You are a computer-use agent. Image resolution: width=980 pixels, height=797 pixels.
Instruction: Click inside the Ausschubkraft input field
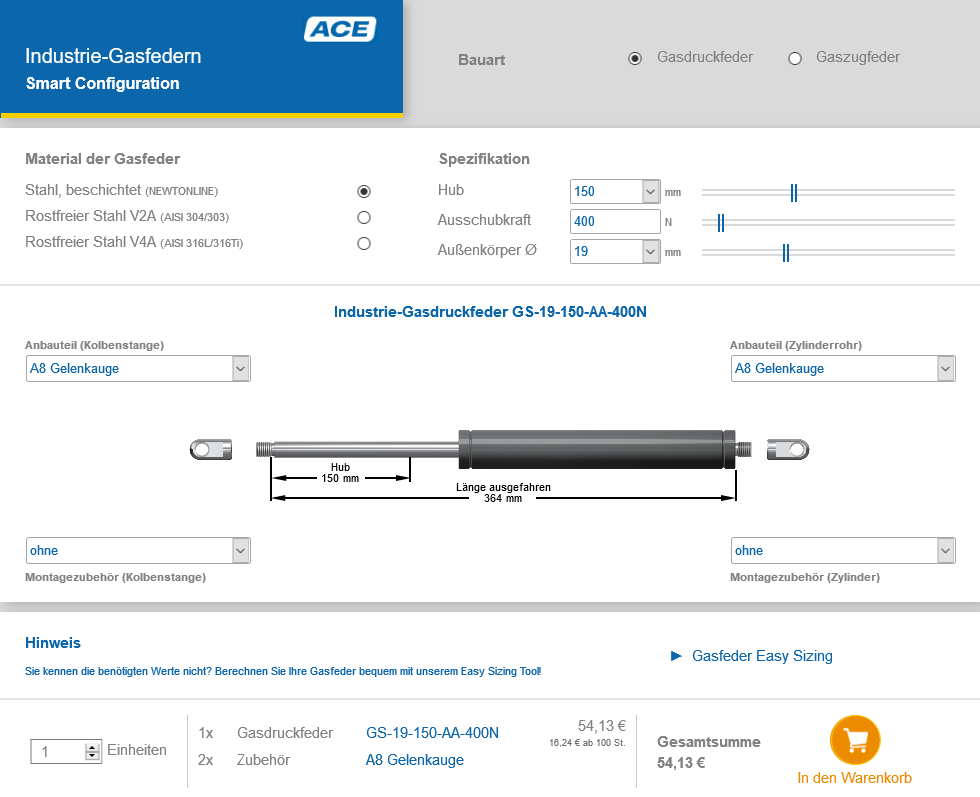[615, 221]
